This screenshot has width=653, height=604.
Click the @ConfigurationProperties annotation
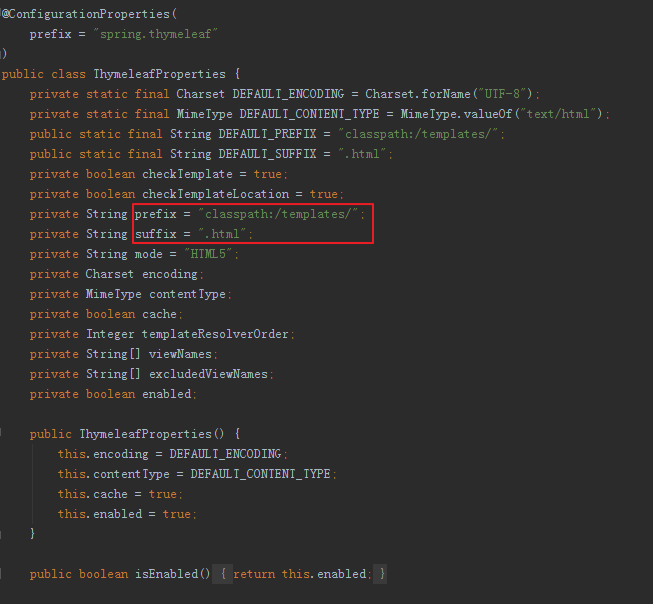tap(86, 14)
